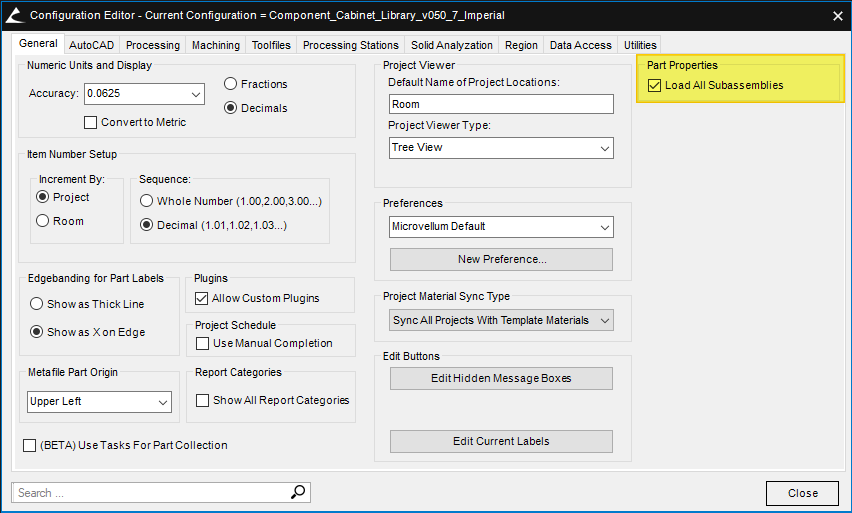Screen dimensions: 852x513
Task: Open the Processing Stations tab
Action: 350,45
